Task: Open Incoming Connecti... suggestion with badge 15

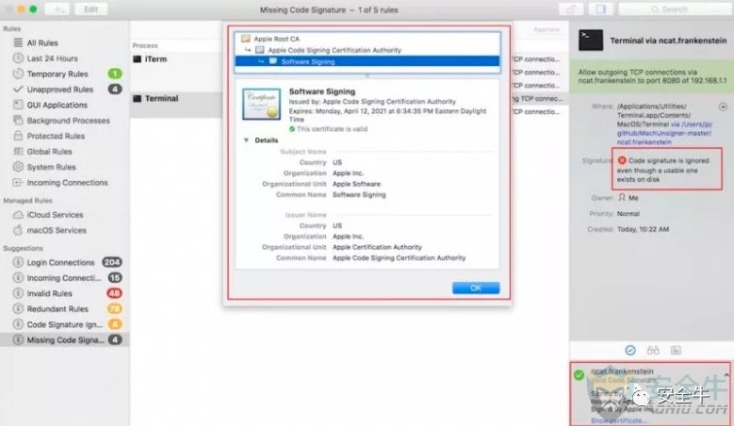Action: (65, 278)
